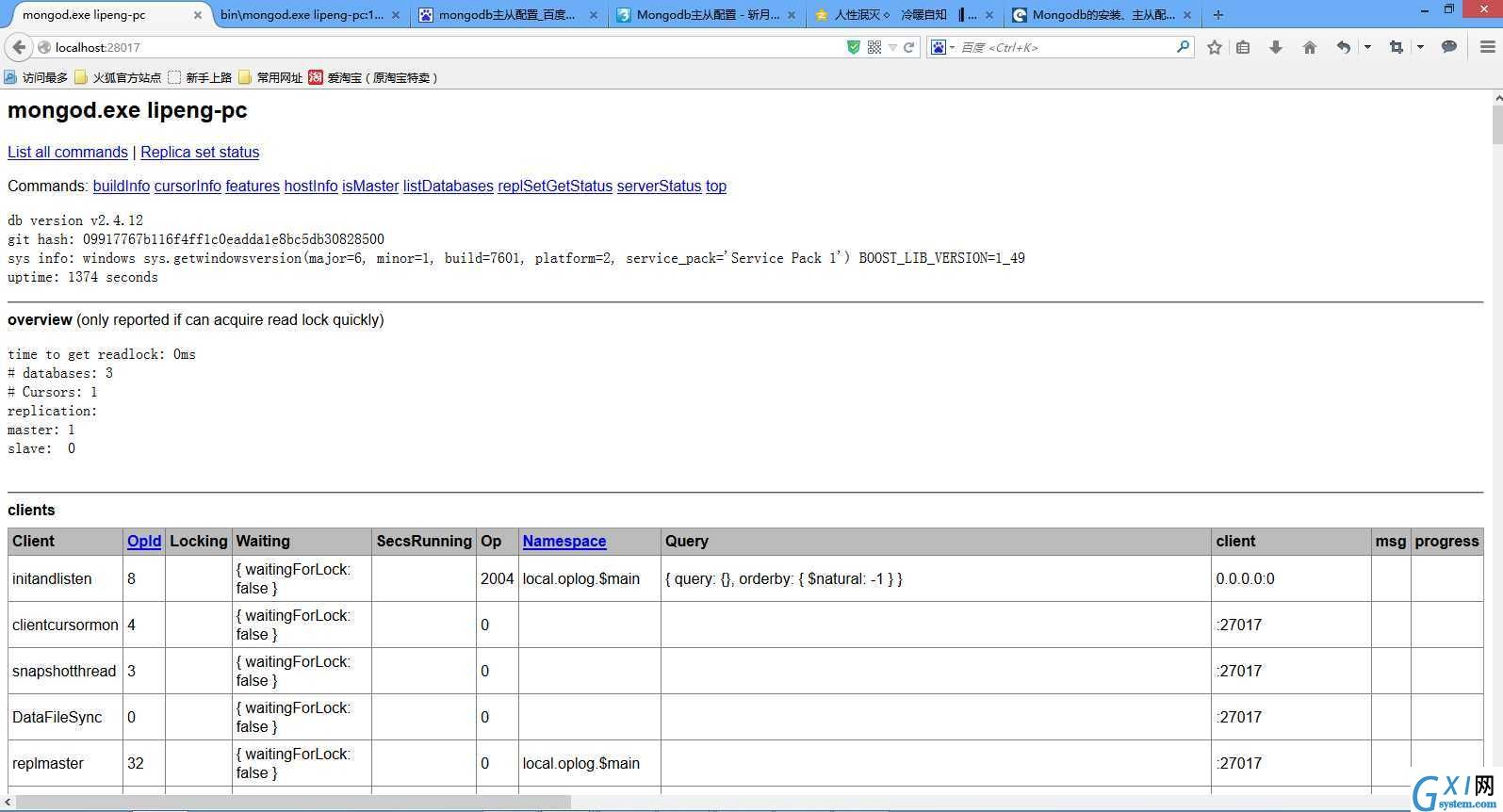Open the chat bubble icon

1449,47
